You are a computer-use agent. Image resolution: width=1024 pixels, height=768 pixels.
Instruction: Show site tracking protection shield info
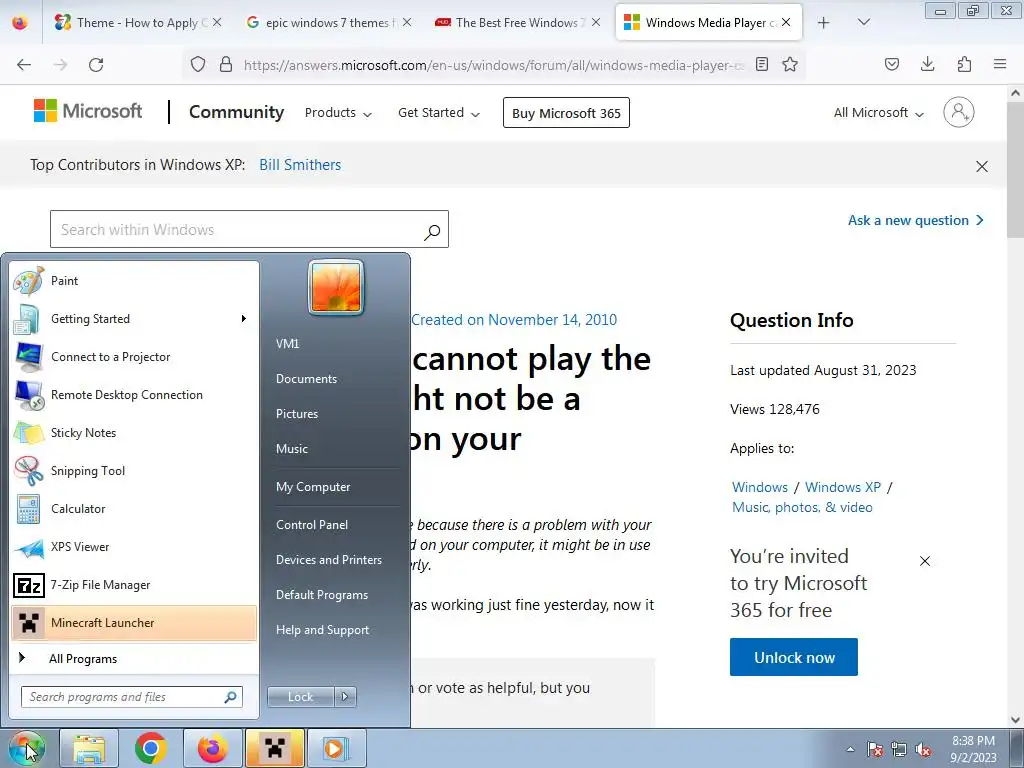(x=198, y=65)
